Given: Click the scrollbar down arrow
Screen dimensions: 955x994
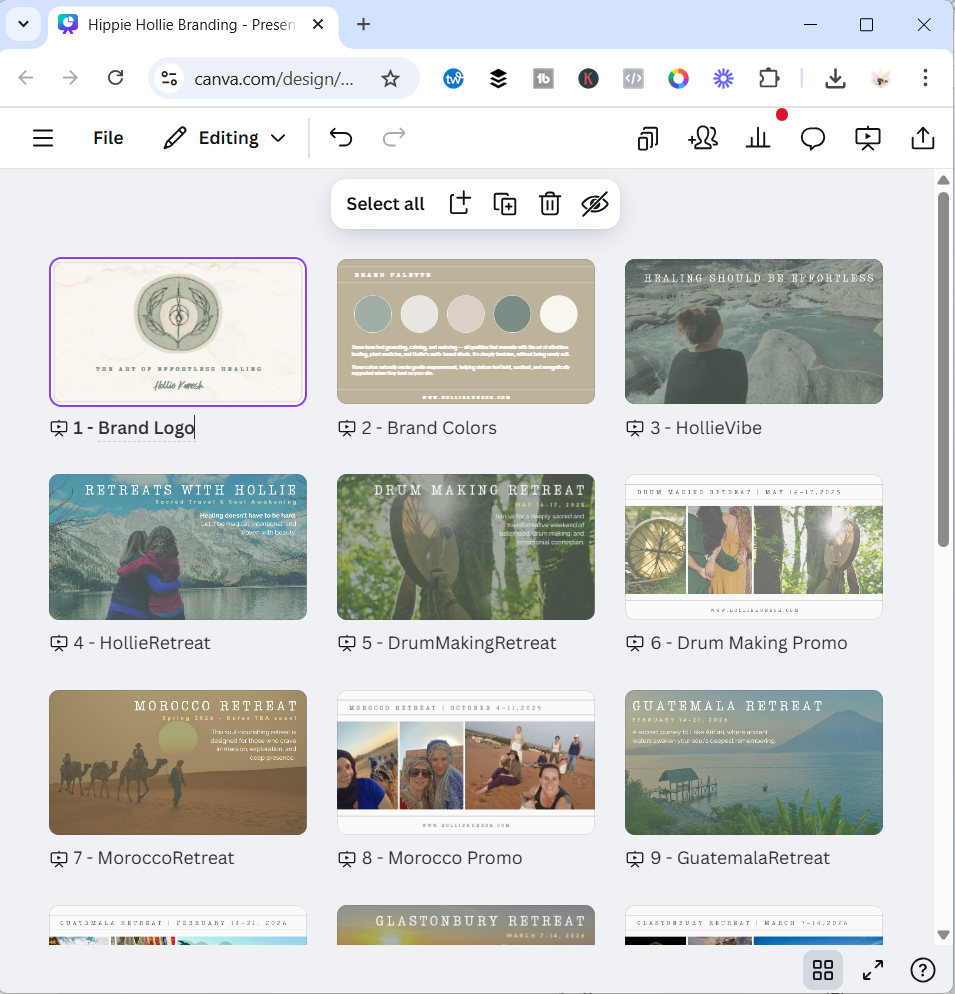Looking at the screenshot, I should tap(944, 935).
